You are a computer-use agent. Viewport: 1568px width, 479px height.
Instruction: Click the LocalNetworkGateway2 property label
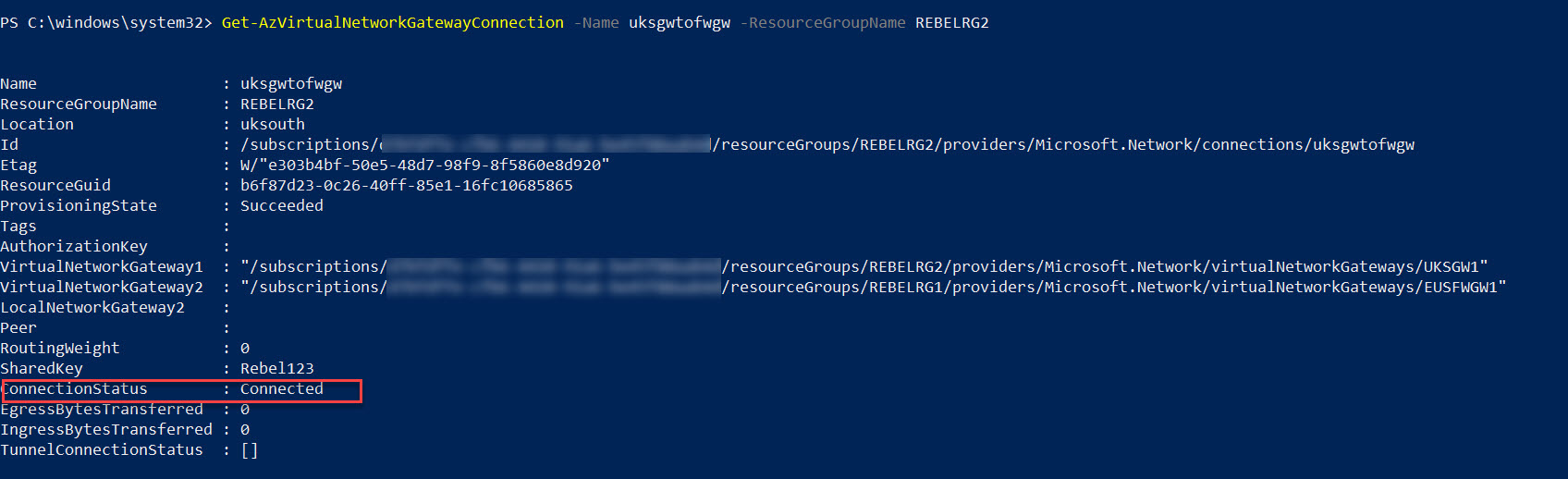pos(92,308)
